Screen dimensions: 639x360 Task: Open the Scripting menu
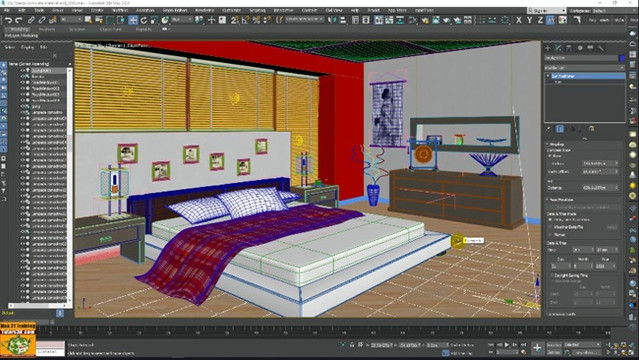[257, 10]
